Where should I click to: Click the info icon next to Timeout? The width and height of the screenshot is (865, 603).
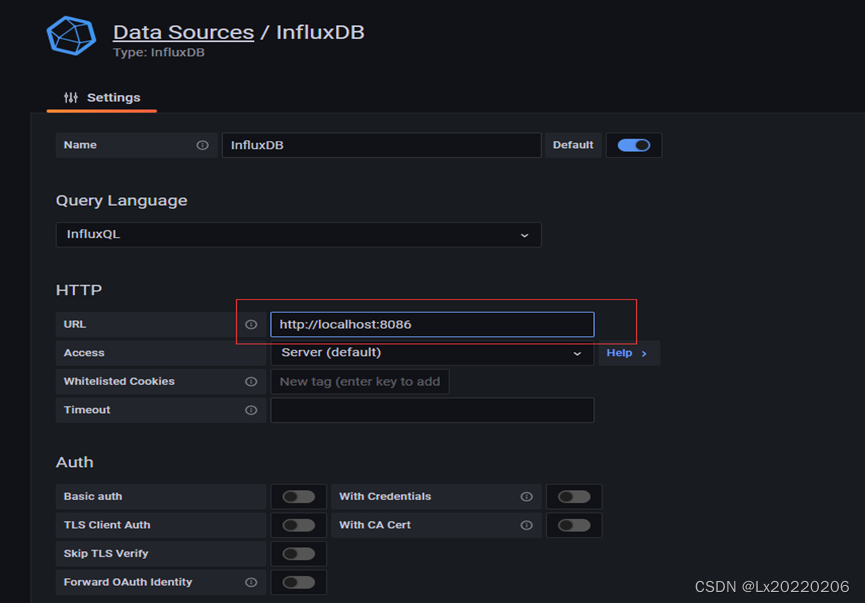251,410
